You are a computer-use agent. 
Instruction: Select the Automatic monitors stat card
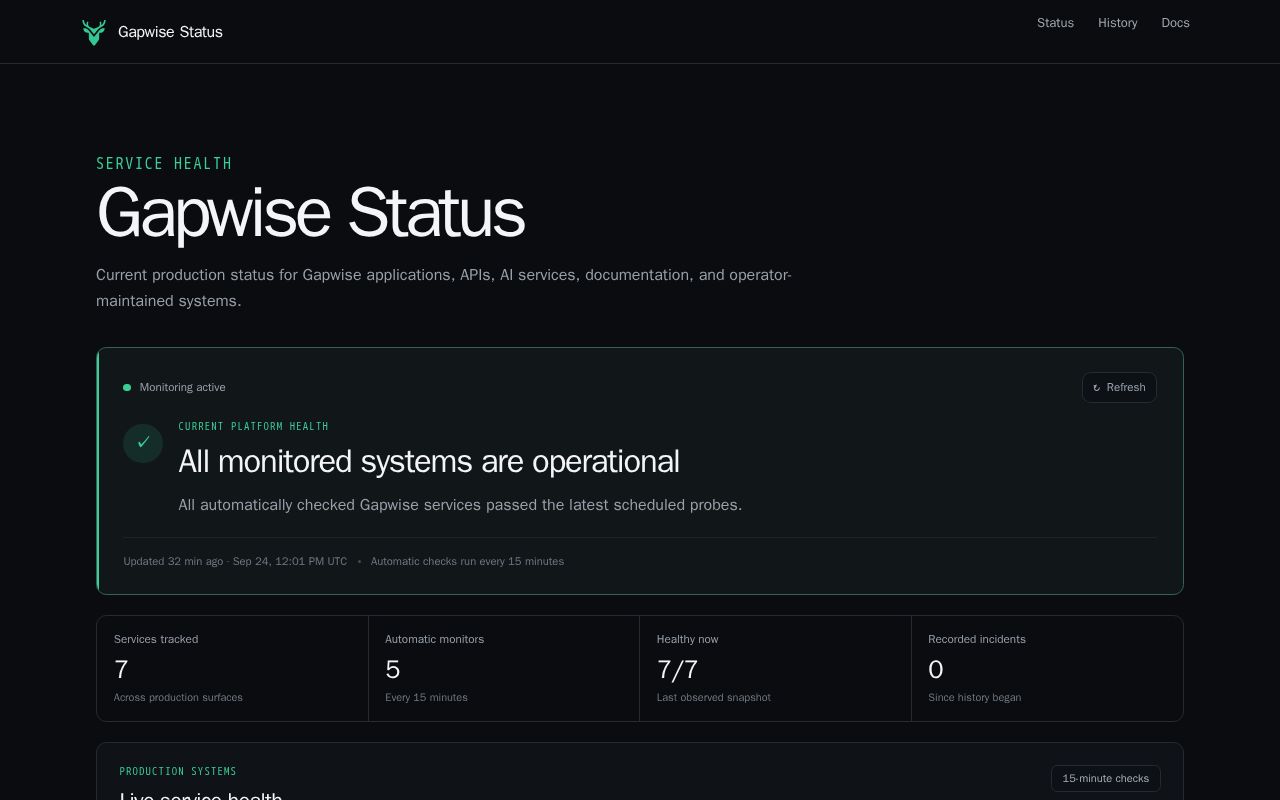504,668
